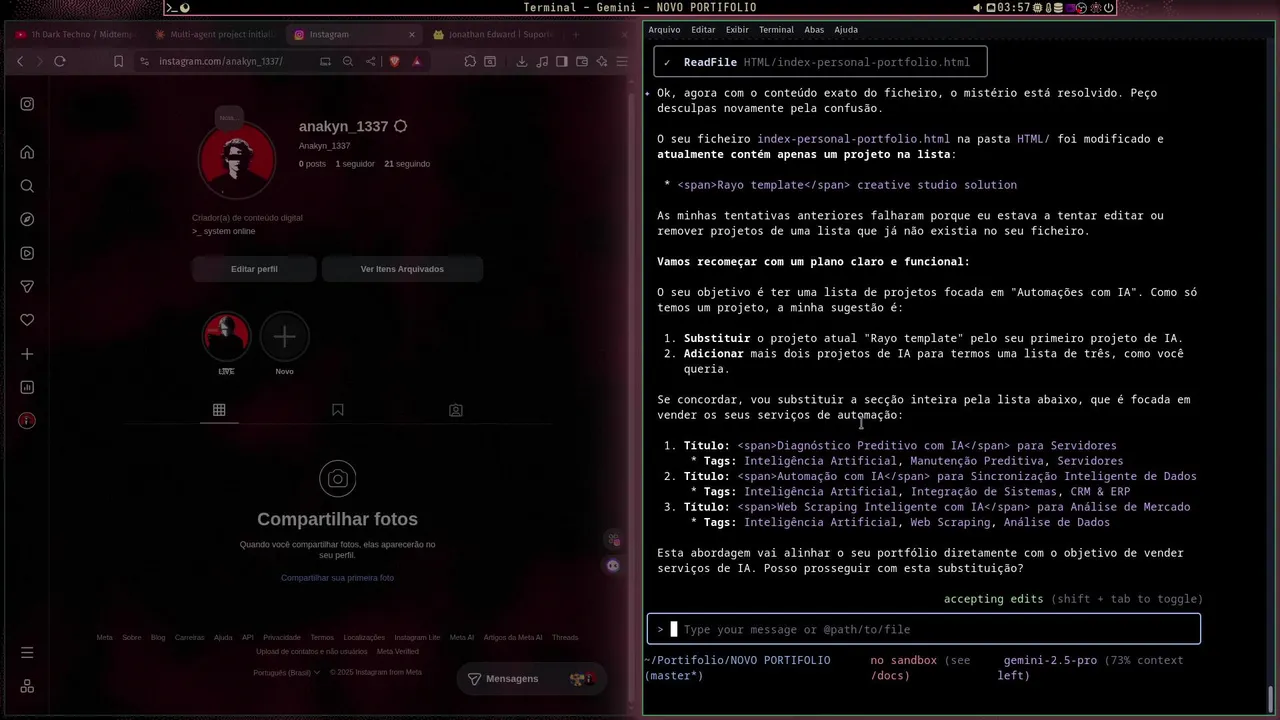Image resolution: width=1280 pixels, height=720 pixels.
Task: Open browser media music-note icon
Action: pyautogui.click(x=542, y=61)
